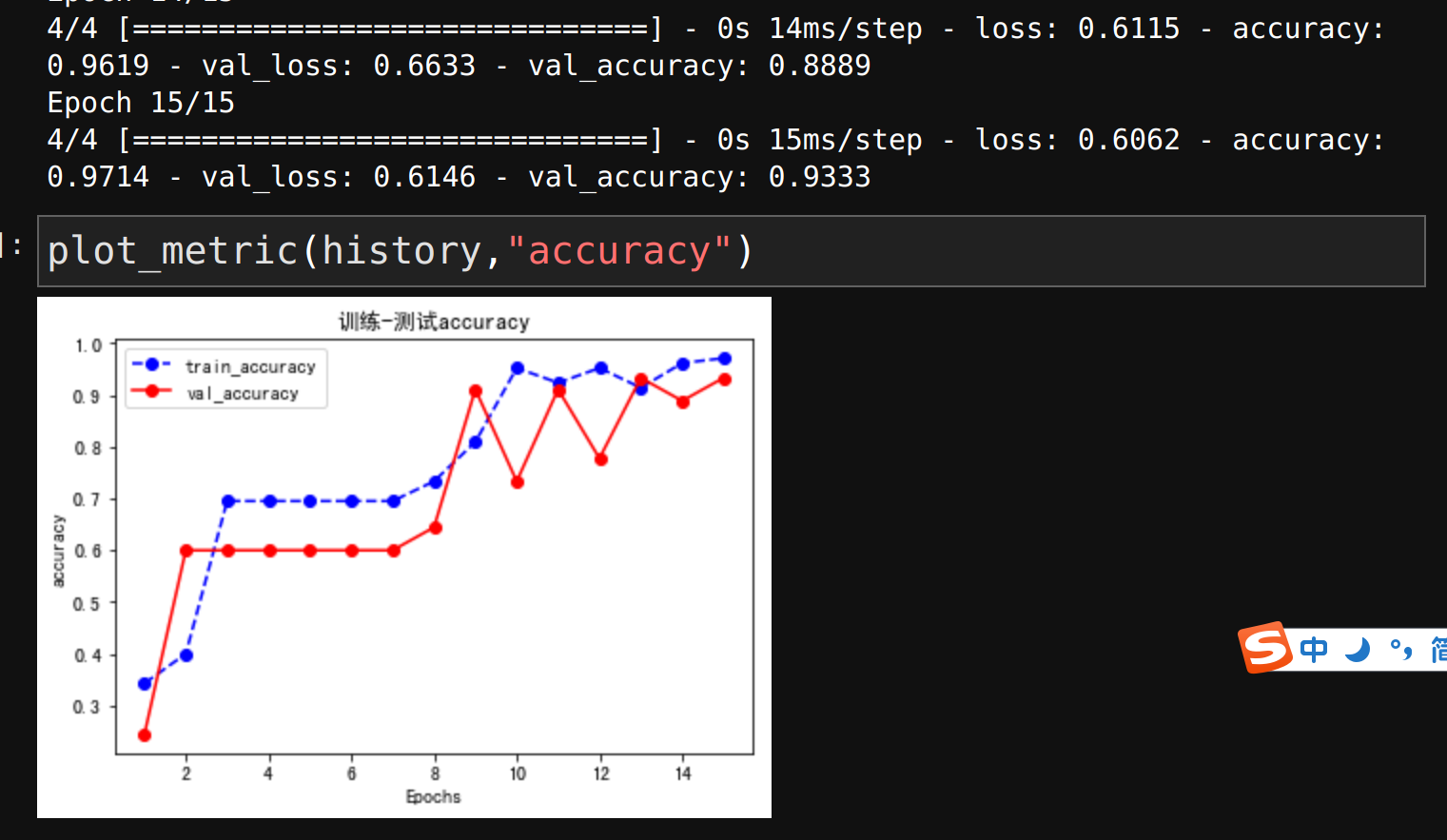The image size is (1447, 840).
Task: Toggle punctuation mode icon in Sogou toolbar
Action: 1401,650
